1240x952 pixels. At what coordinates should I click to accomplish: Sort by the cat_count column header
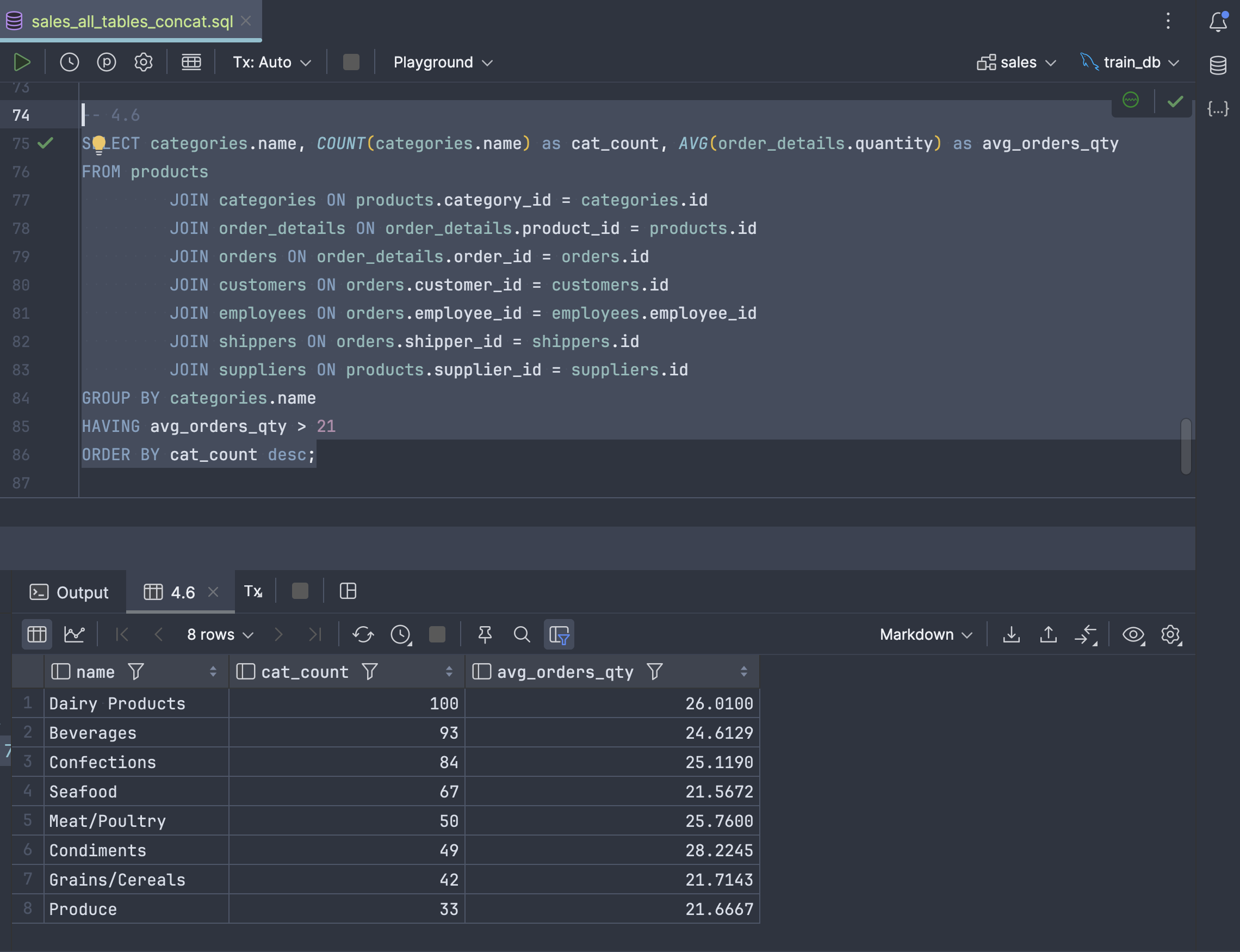click(x=305, y=672)
